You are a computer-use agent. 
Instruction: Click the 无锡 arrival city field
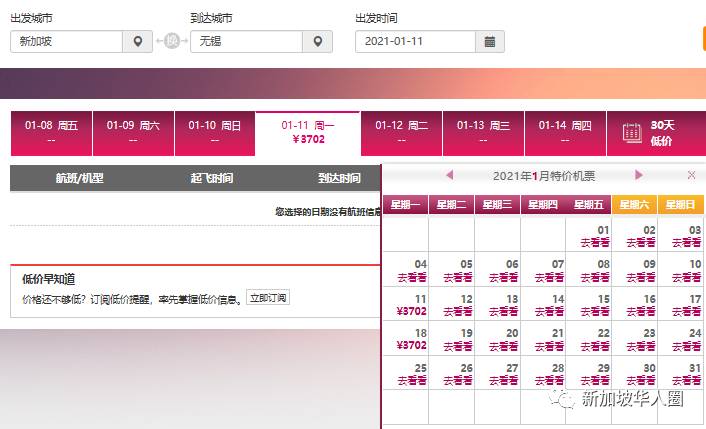[246, 41]
